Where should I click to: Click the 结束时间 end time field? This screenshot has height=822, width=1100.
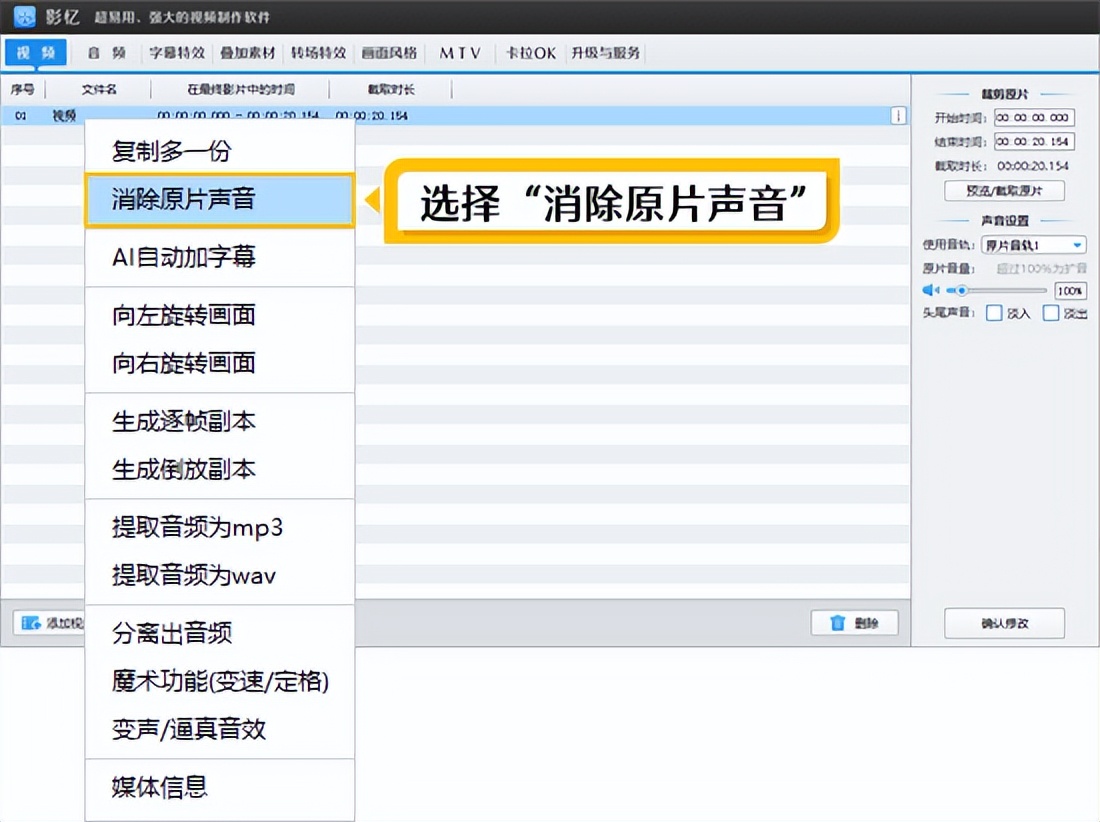(x=1033, y=142)
